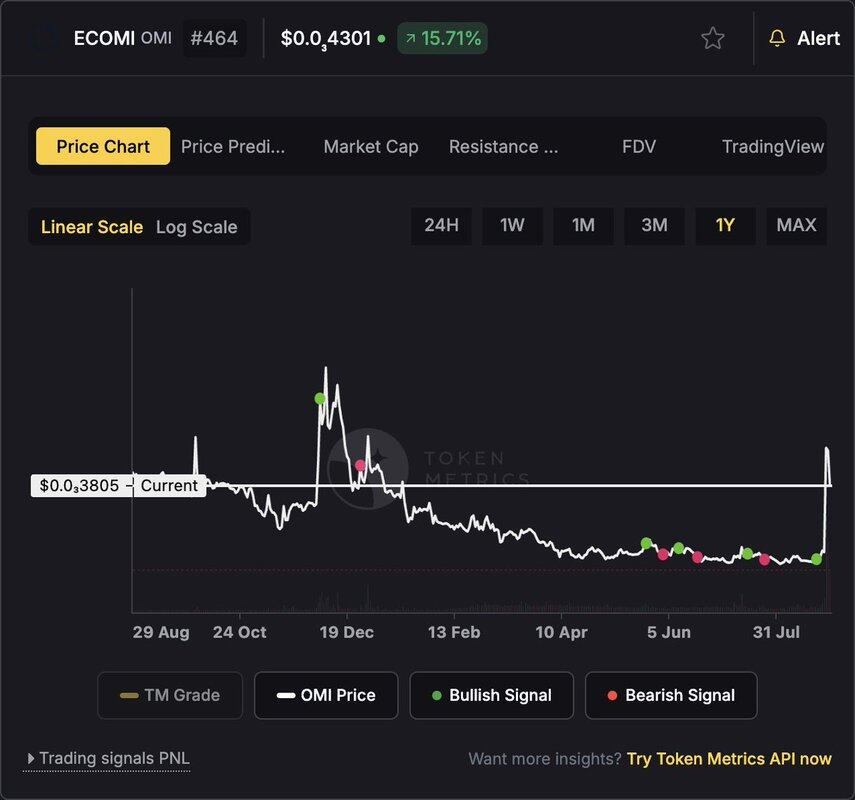This screenshot has height=800, width=855.
Task: Click the 10 Apr axis label
Action: [x=561, y=632]
